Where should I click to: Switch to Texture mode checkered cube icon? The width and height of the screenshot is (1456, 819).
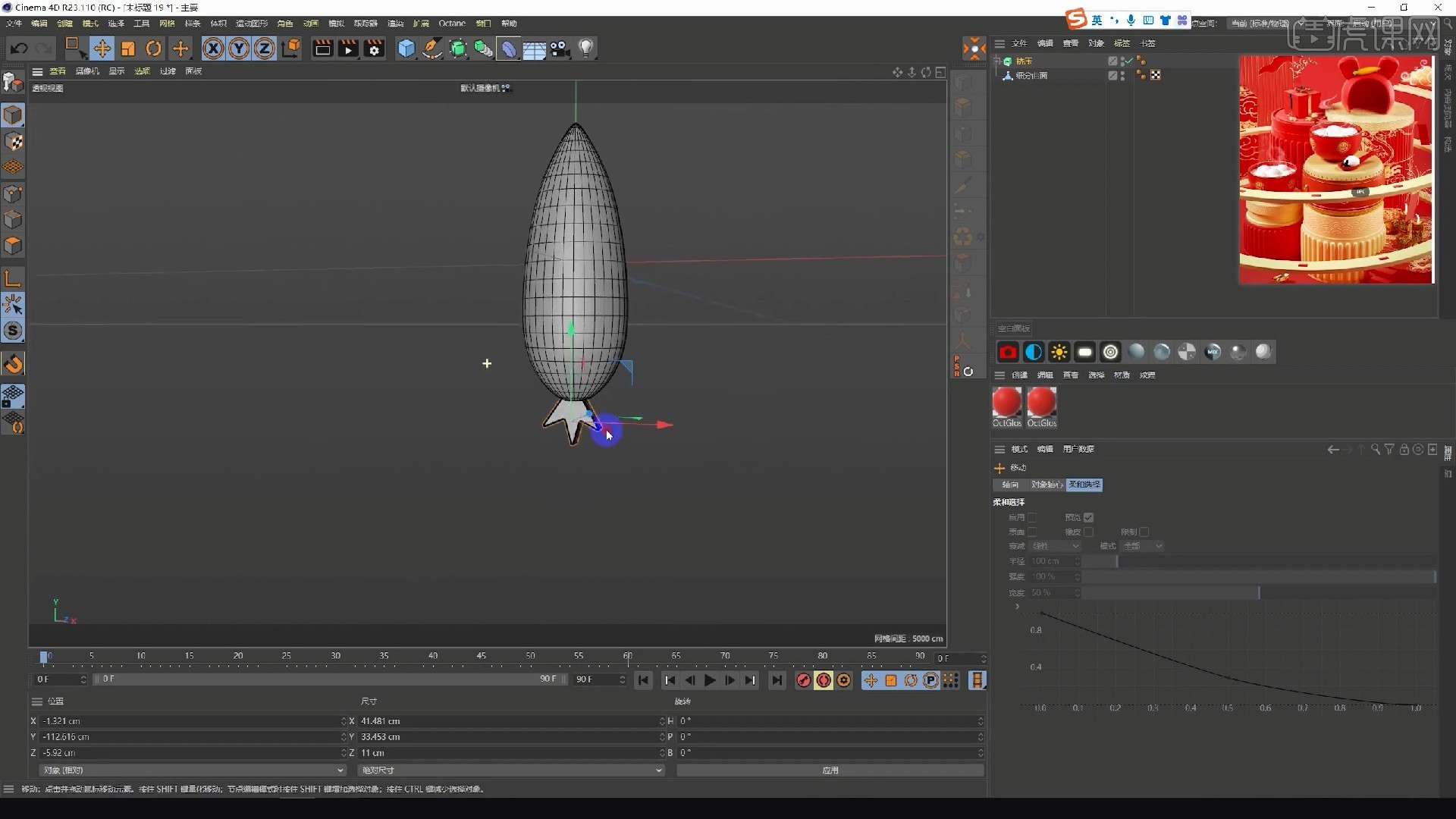(x=13, y=142)
